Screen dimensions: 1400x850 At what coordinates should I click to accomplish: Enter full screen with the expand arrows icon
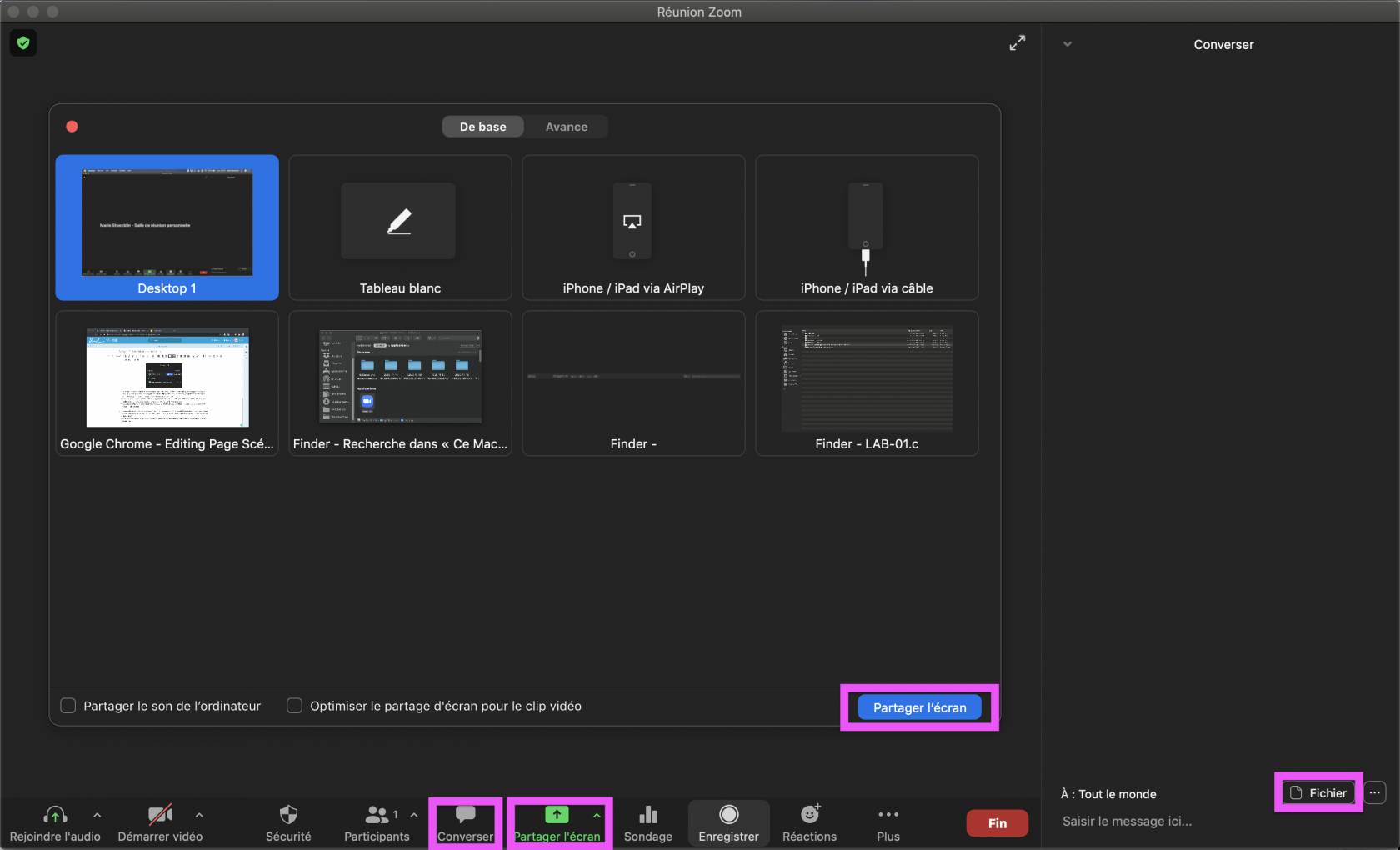tap(1017, 43)
